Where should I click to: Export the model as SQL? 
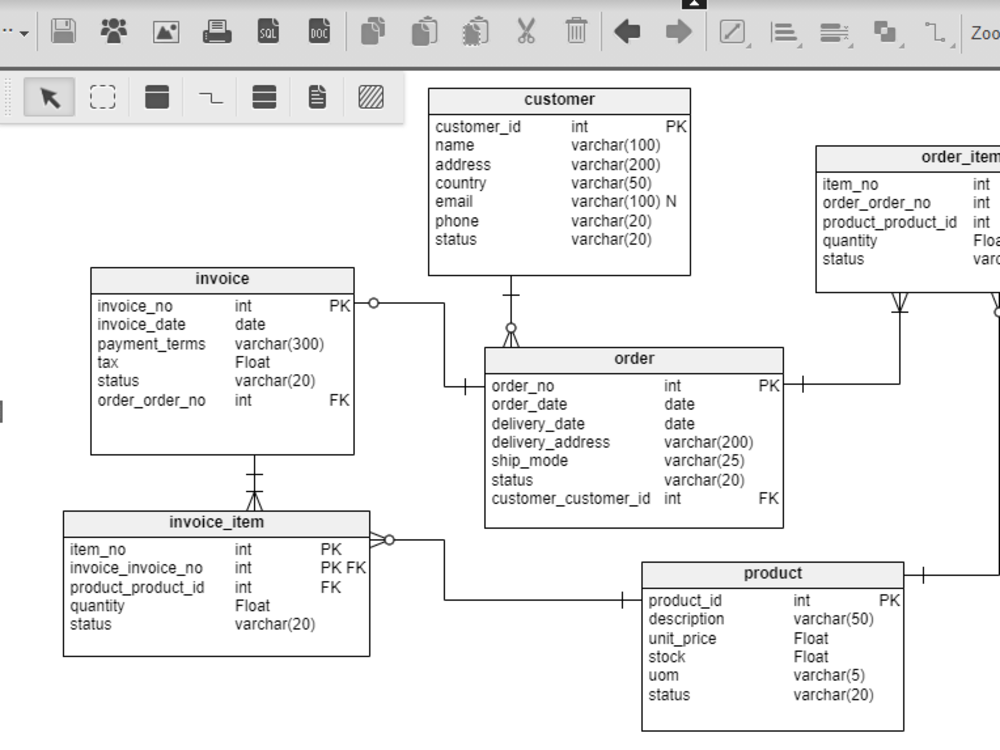pos(268,31)
